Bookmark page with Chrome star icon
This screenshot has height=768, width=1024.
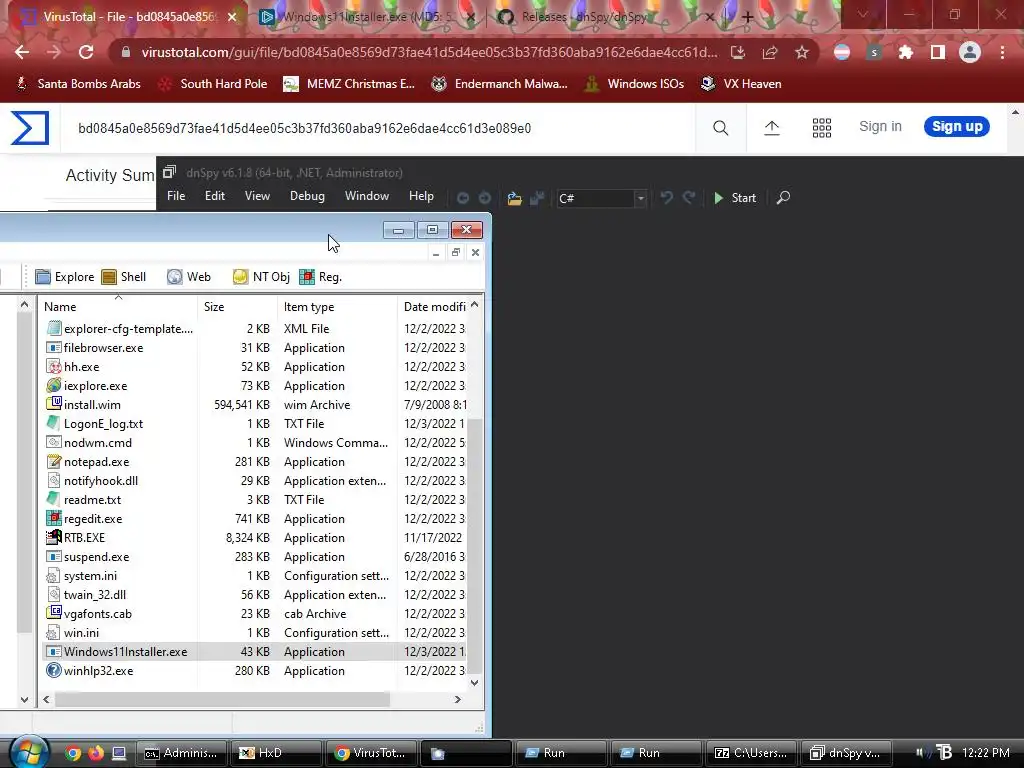point(802,53)
